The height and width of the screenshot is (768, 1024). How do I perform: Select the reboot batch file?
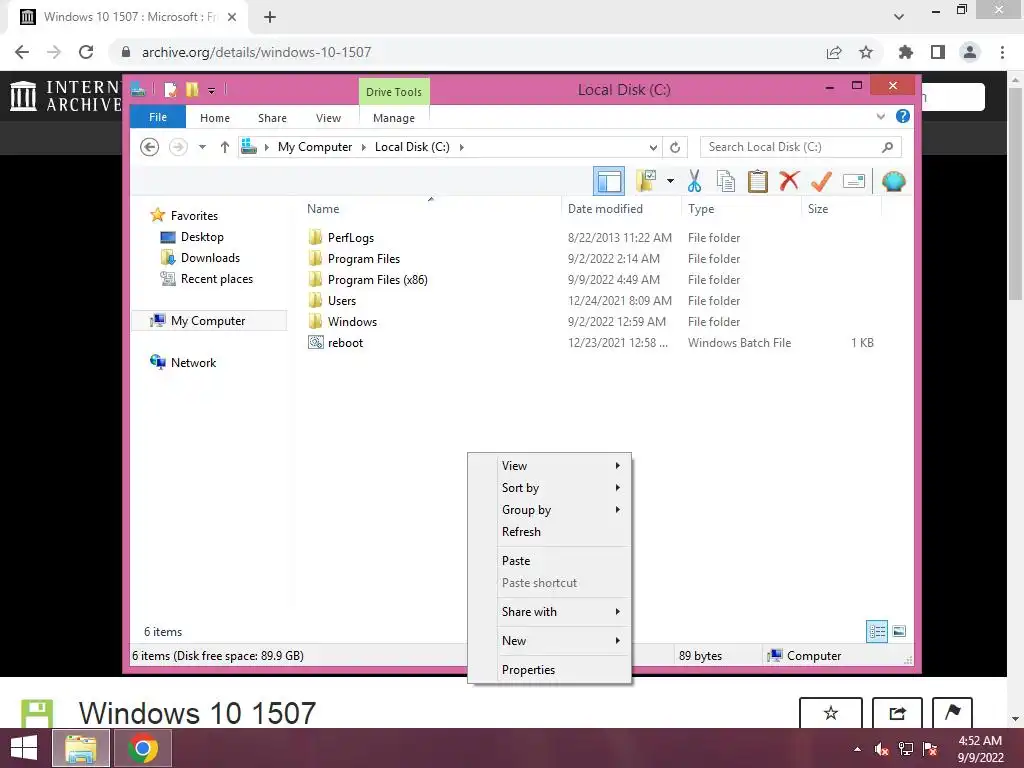click(345, 343)
